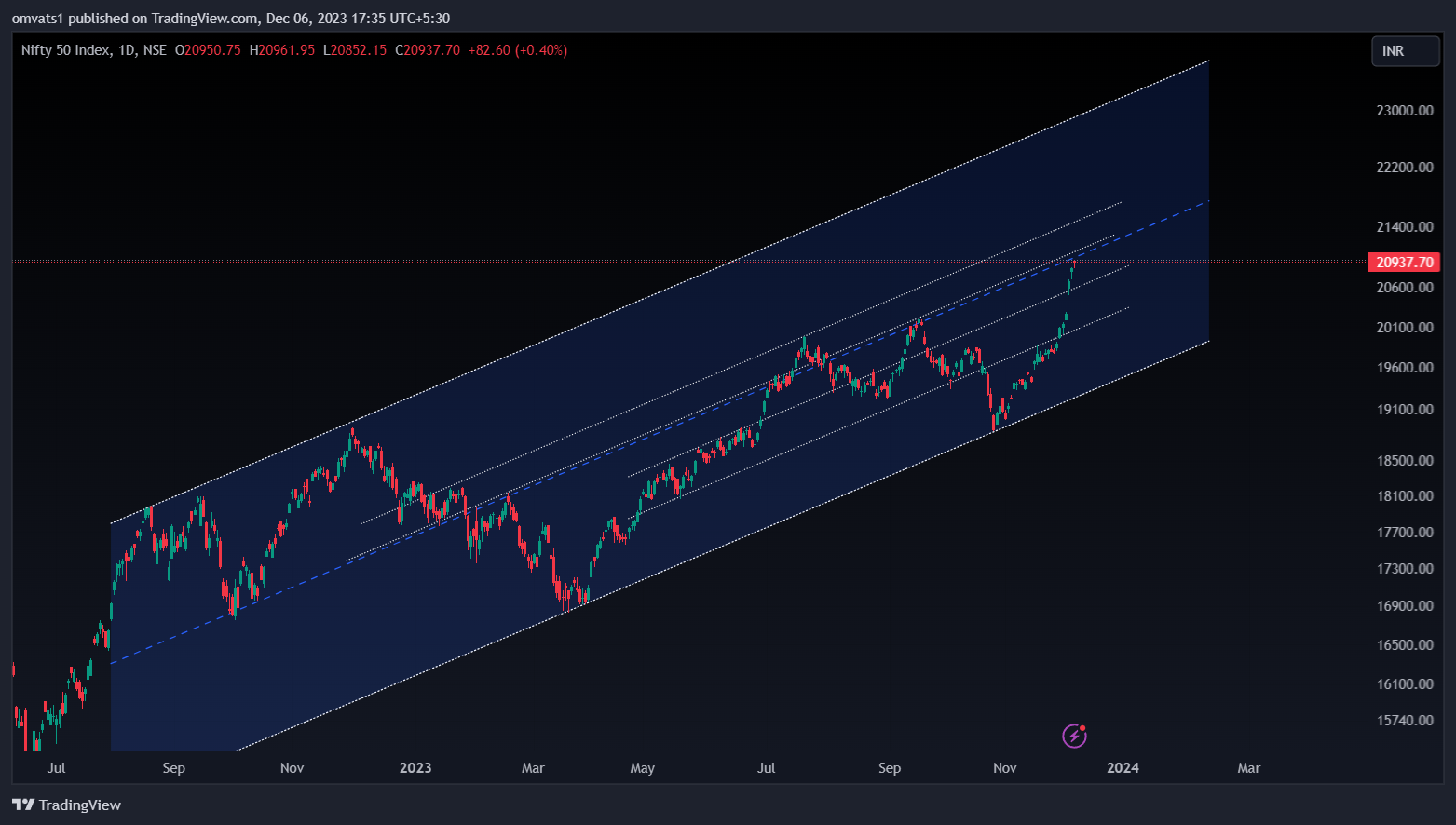Viewport: 1456px width, 825px height.
Task: Click the 19600.00 price axis label
Action: coord(1405,367)
